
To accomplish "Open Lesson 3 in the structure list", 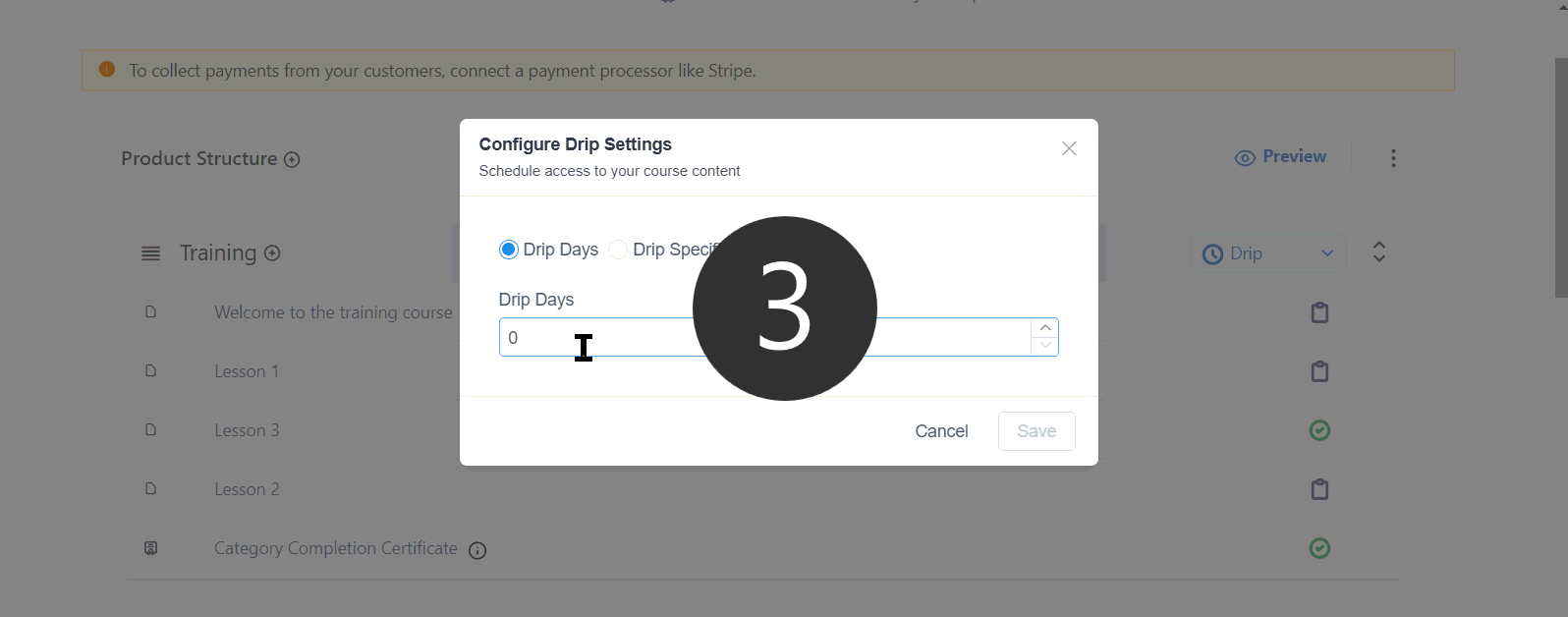I will tap(247, 430).
